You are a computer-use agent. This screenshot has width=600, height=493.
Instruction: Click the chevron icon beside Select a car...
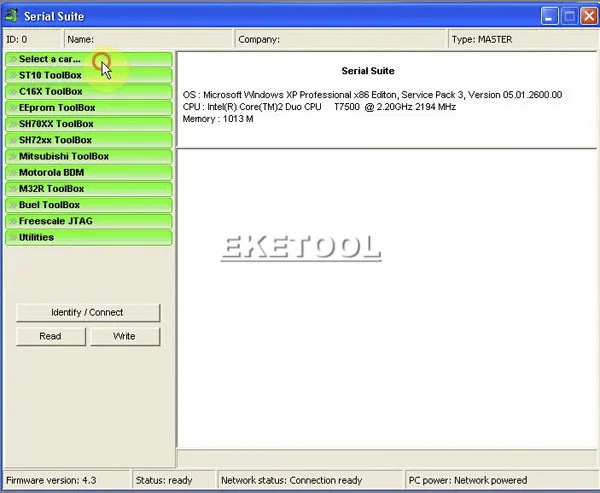click(13, 59)
